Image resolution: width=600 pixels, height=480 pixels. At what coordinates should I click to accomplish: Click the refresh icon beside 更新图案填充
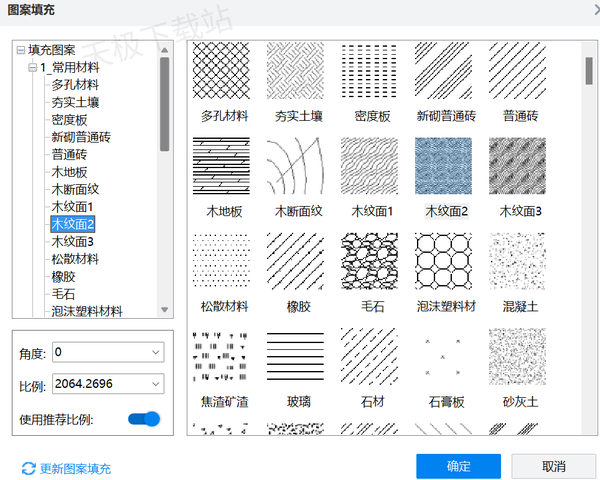click(x=28, y=468)
